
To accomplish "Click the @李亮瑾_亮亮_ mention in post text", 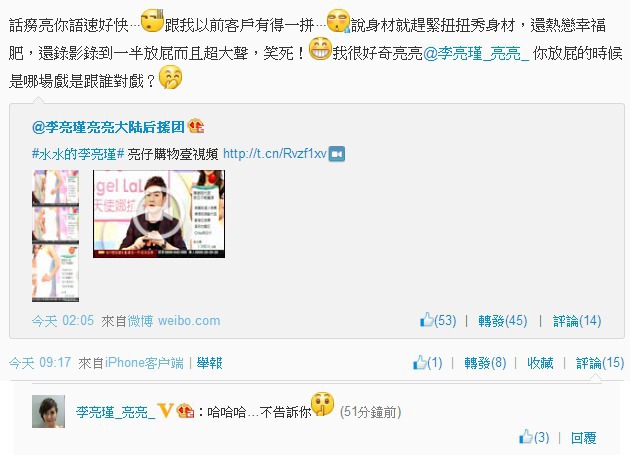I will point(476,53).
